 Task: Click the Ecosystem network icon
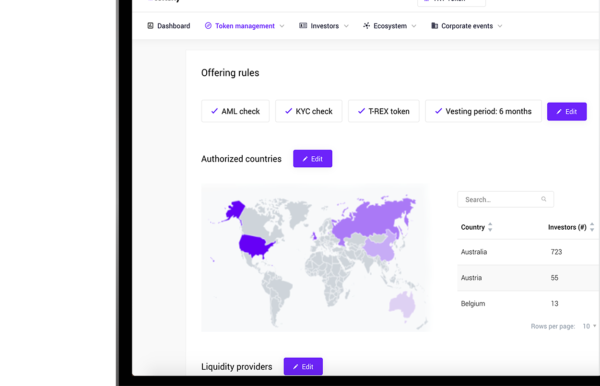[366, 26]
